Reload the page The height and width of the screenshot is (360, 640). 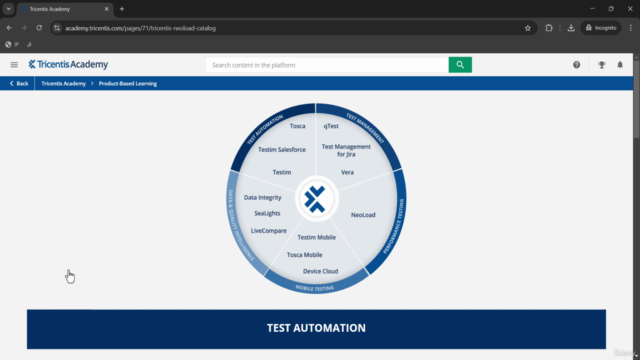click(x=39, y=28)
